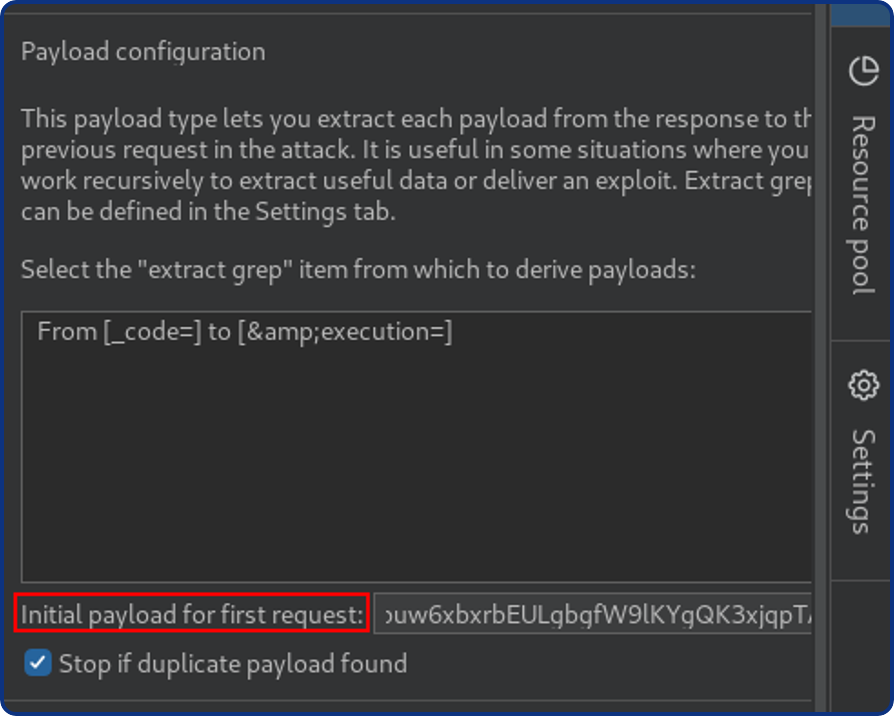Click the checkmark icon beside duplicate payload option
This screenshot has height=716, width=894.
coord(37,663)
